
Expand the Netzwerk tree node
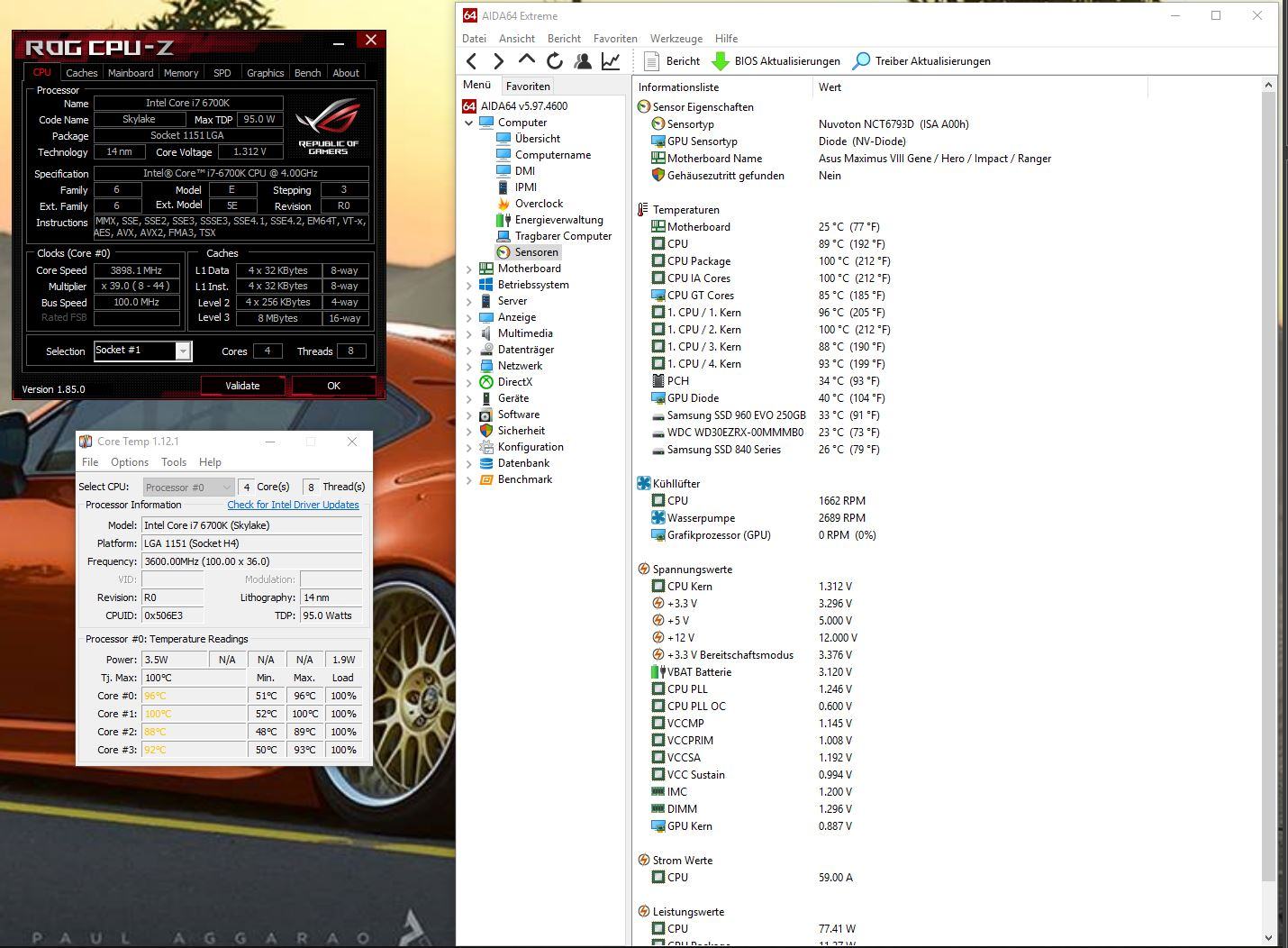click(x=469, y=366)
